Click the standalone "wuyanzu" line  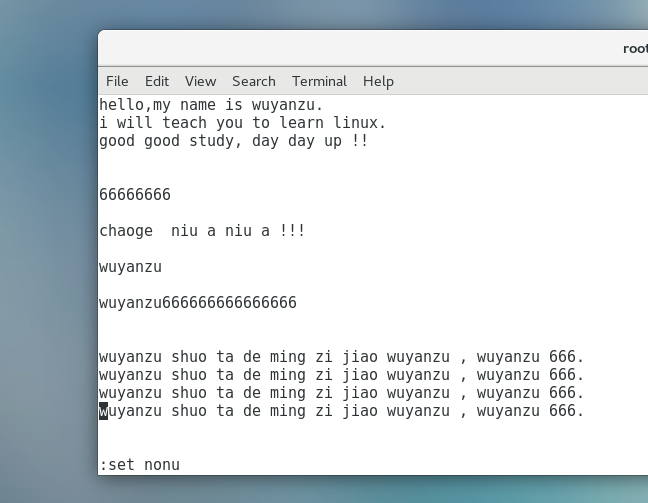tap(130, 267)
